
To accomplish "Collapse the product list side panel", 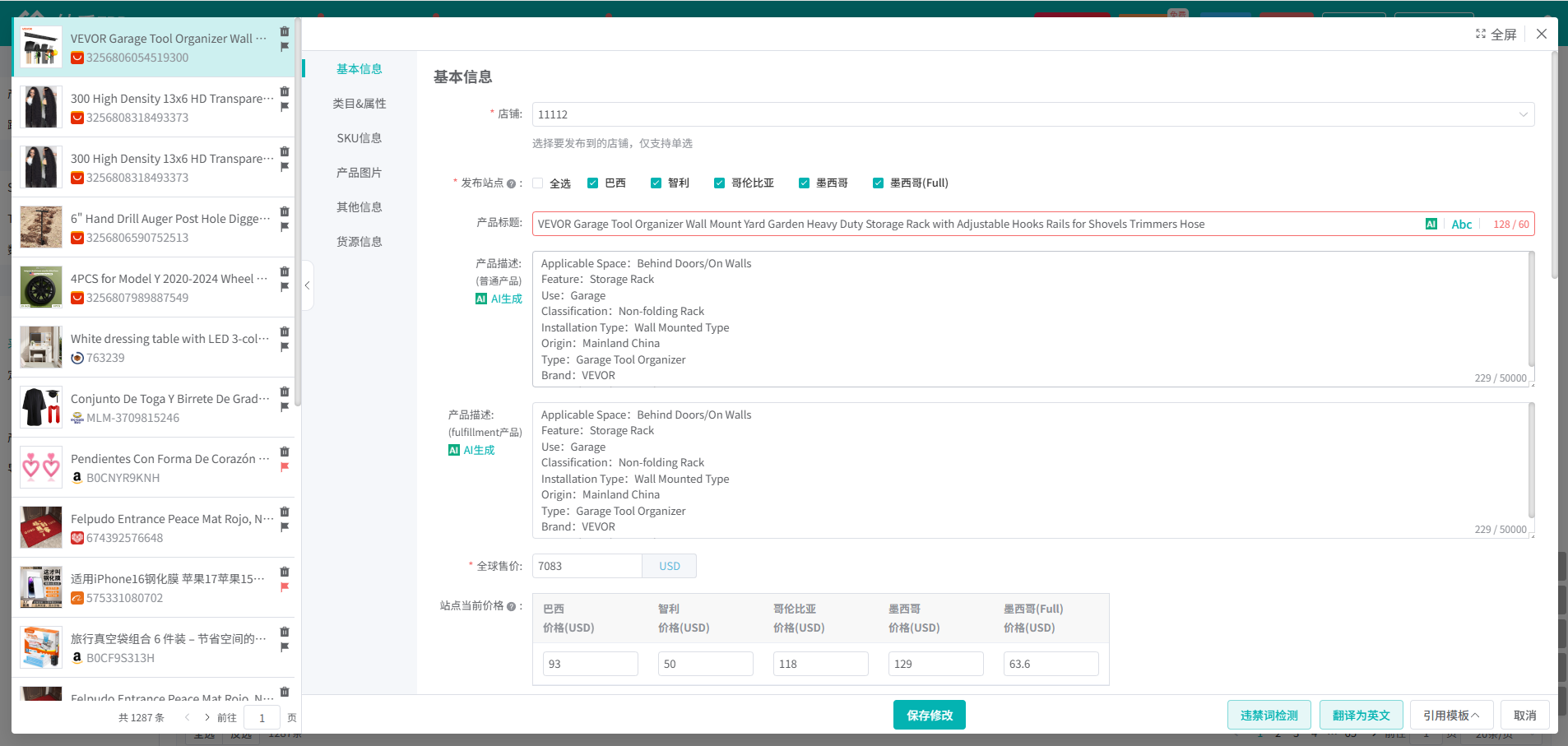I will [307, 285].
